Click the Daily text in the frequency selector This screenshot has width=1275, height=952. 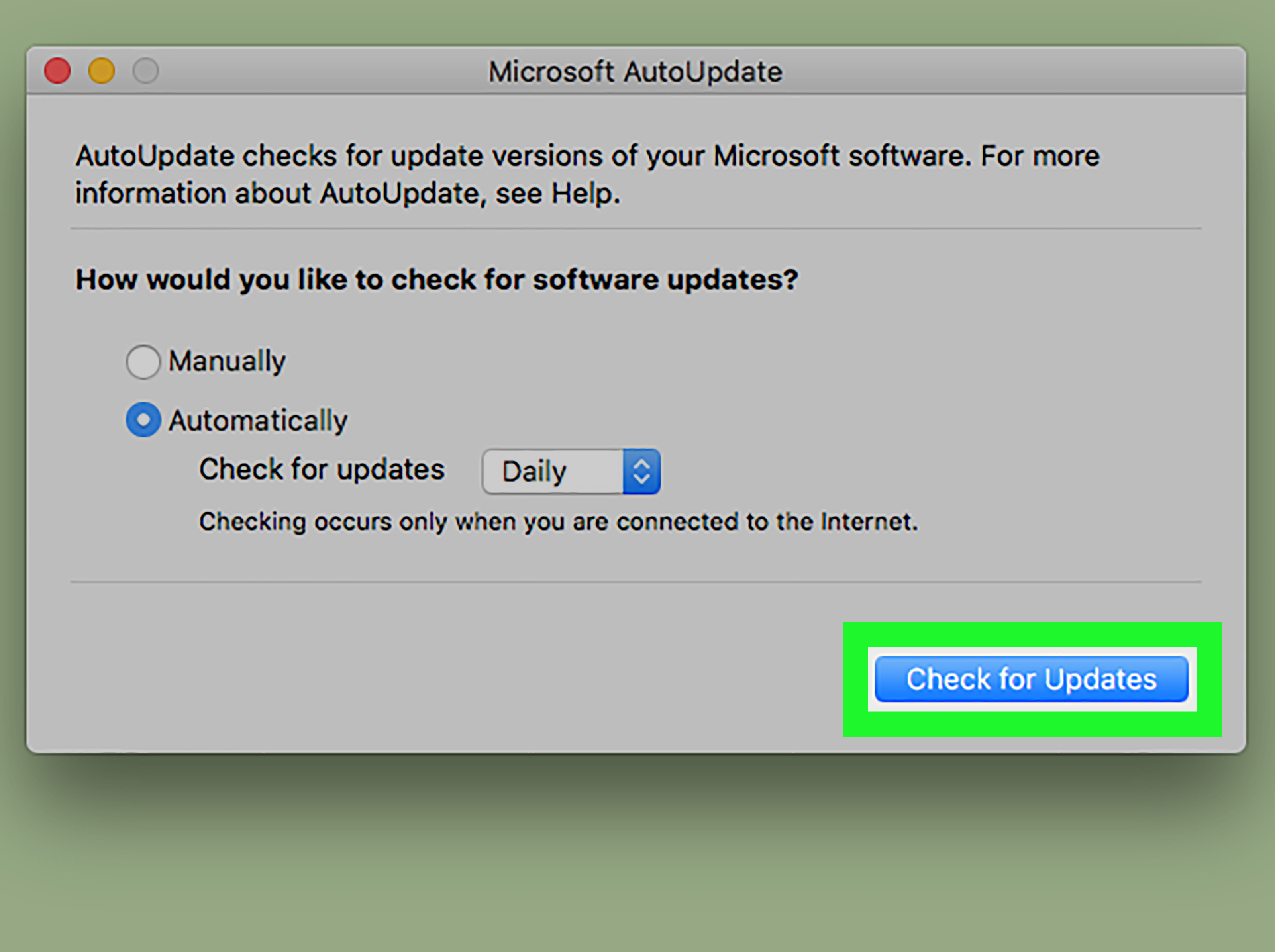pyautogui.click(x=534, y=472)
